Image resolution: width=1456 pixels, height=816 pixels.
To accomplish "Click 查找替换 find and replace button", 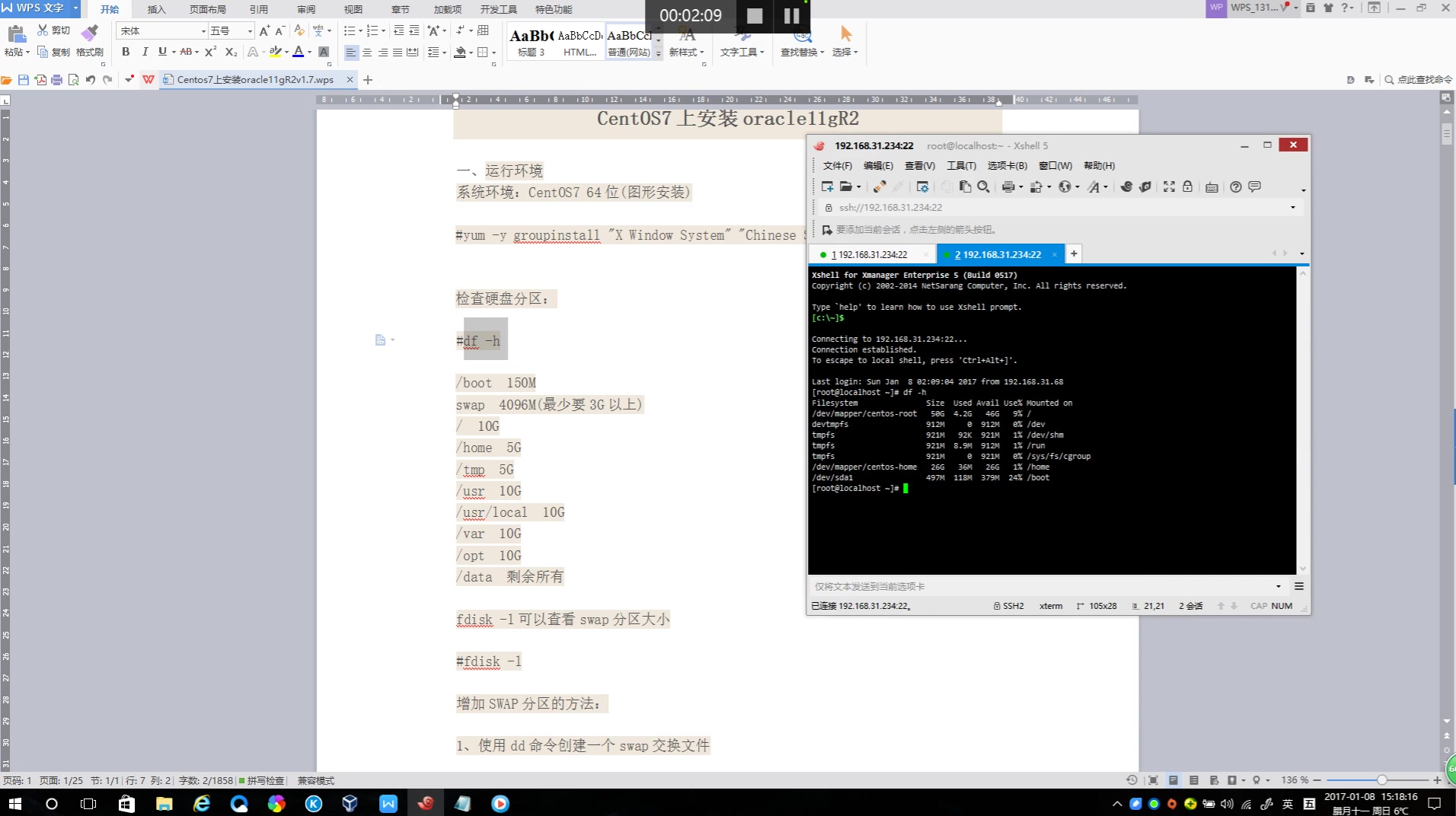I will (x=802, y=42).
